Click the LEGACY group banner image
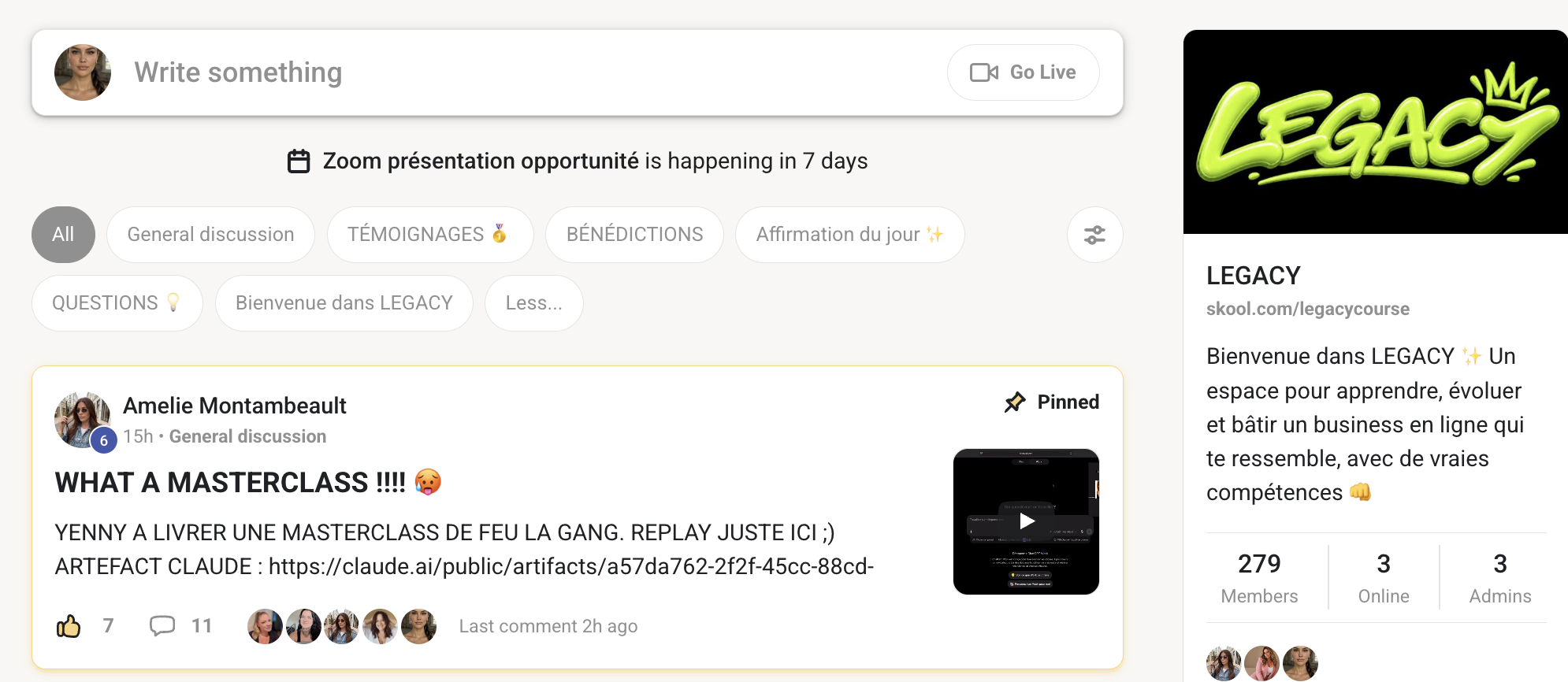 (x=1376, y=132)
